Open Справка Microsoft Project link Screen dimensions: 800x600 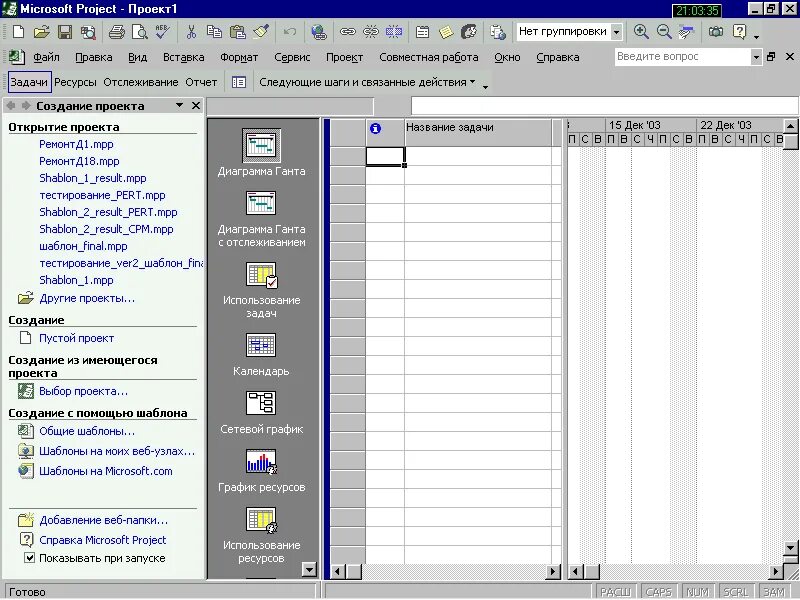tap(103, 540)
